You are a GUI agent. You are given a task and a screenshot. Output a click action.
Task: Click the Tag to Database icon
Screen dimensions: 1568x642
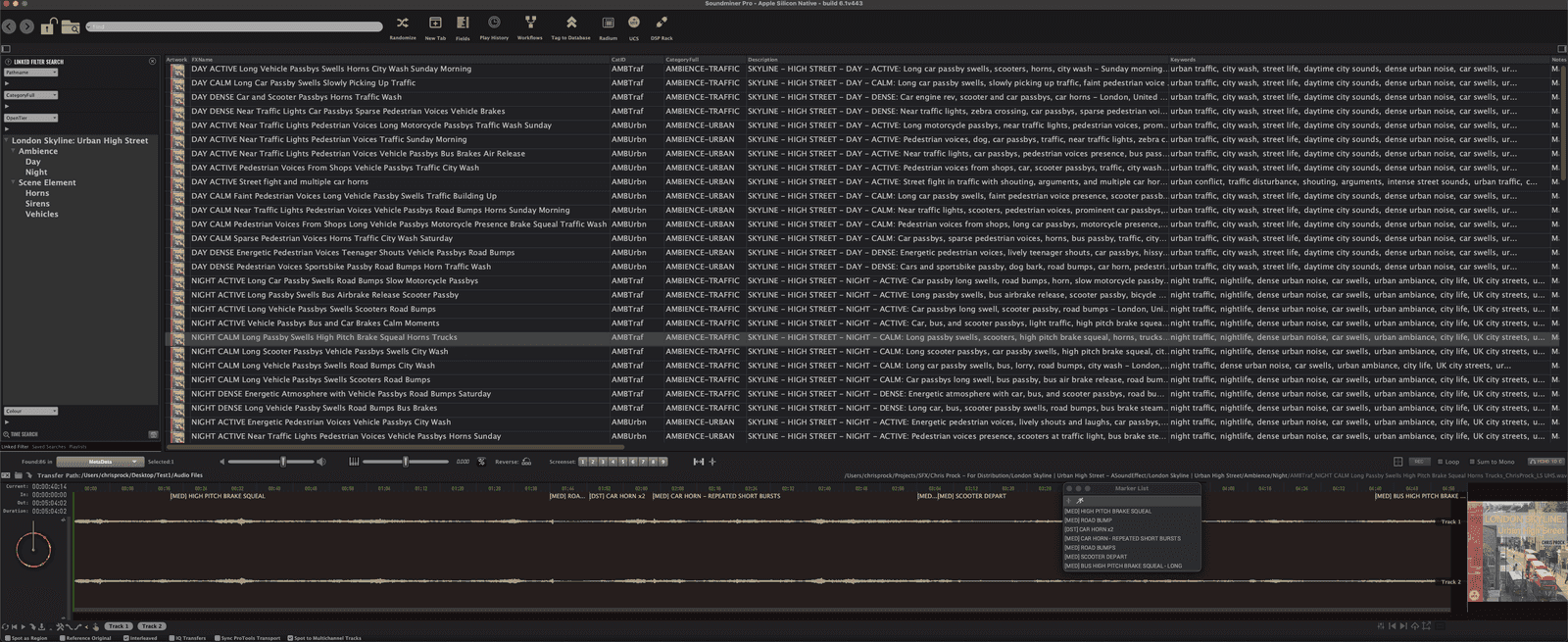570,23
